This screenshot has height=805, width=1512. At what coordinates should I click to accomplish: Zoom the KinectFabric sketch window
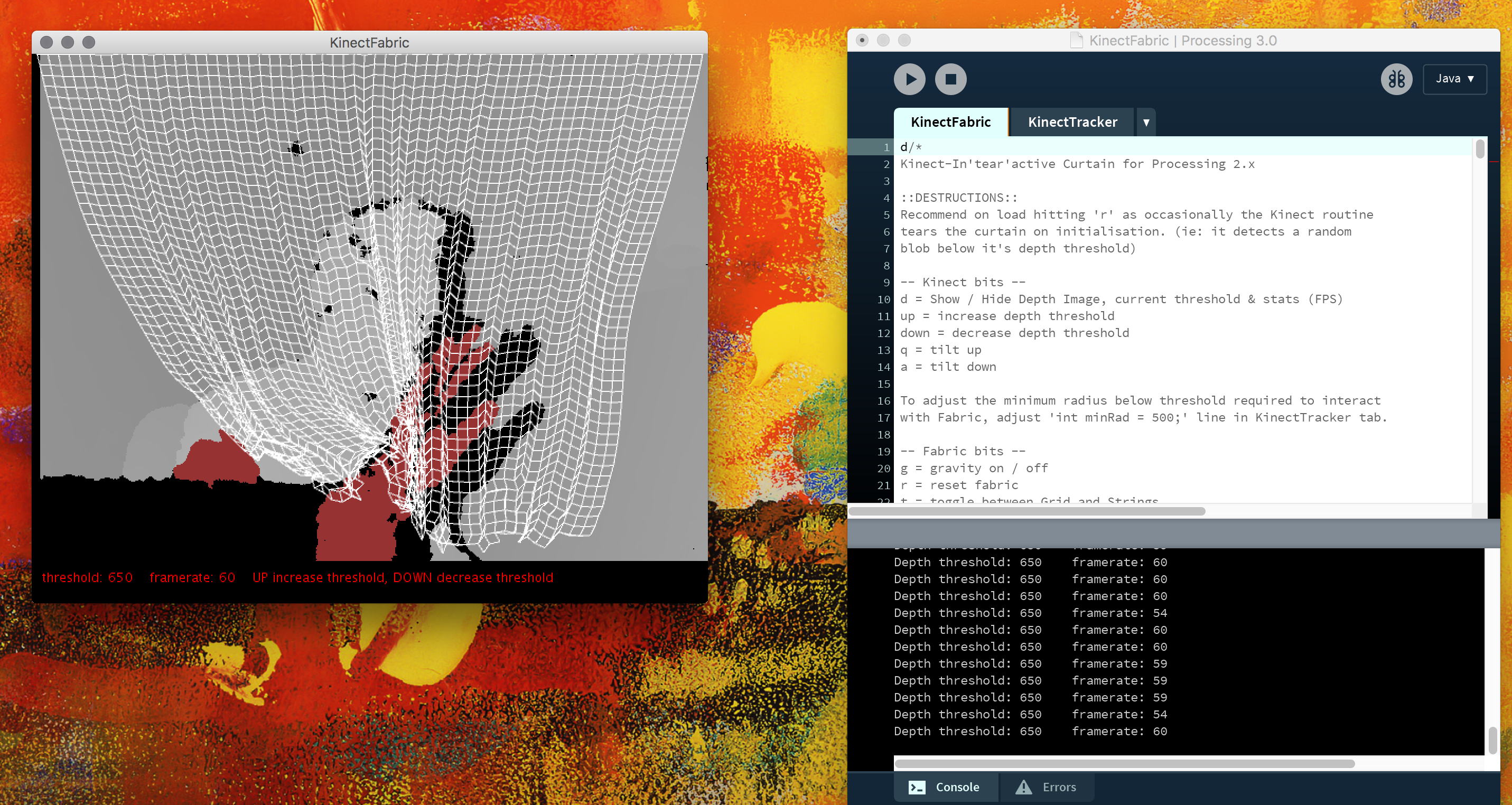click(x=89, y=42)
